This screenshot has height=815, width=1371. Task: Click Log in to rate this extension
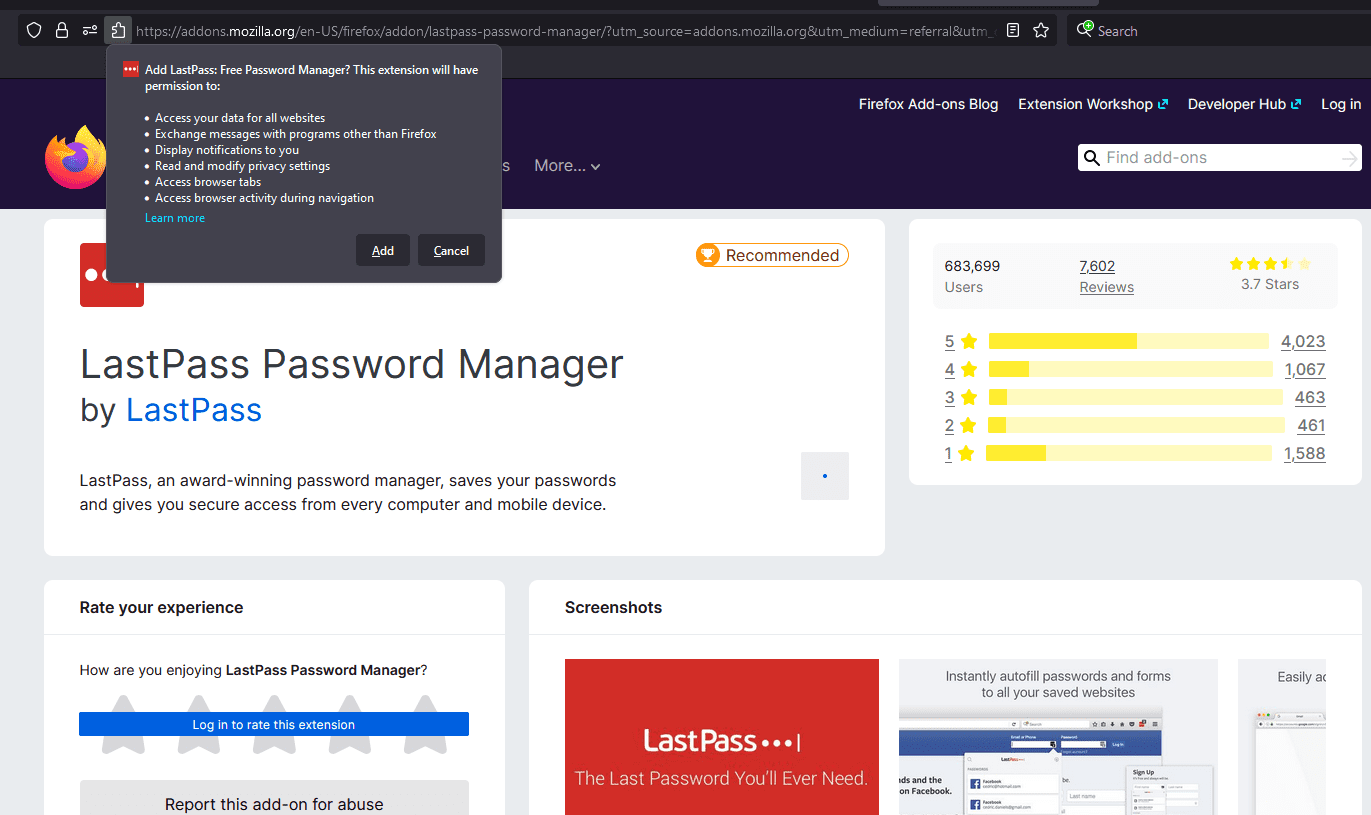(274, 724)
